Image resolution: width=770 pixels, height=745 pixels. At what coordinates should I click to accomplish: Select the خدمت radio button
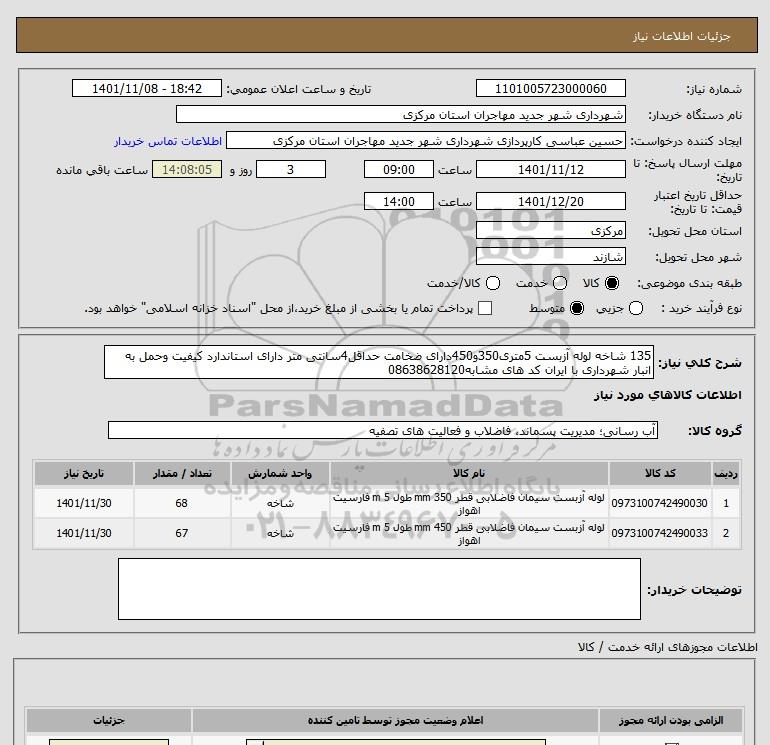click(x=560, y=283)
